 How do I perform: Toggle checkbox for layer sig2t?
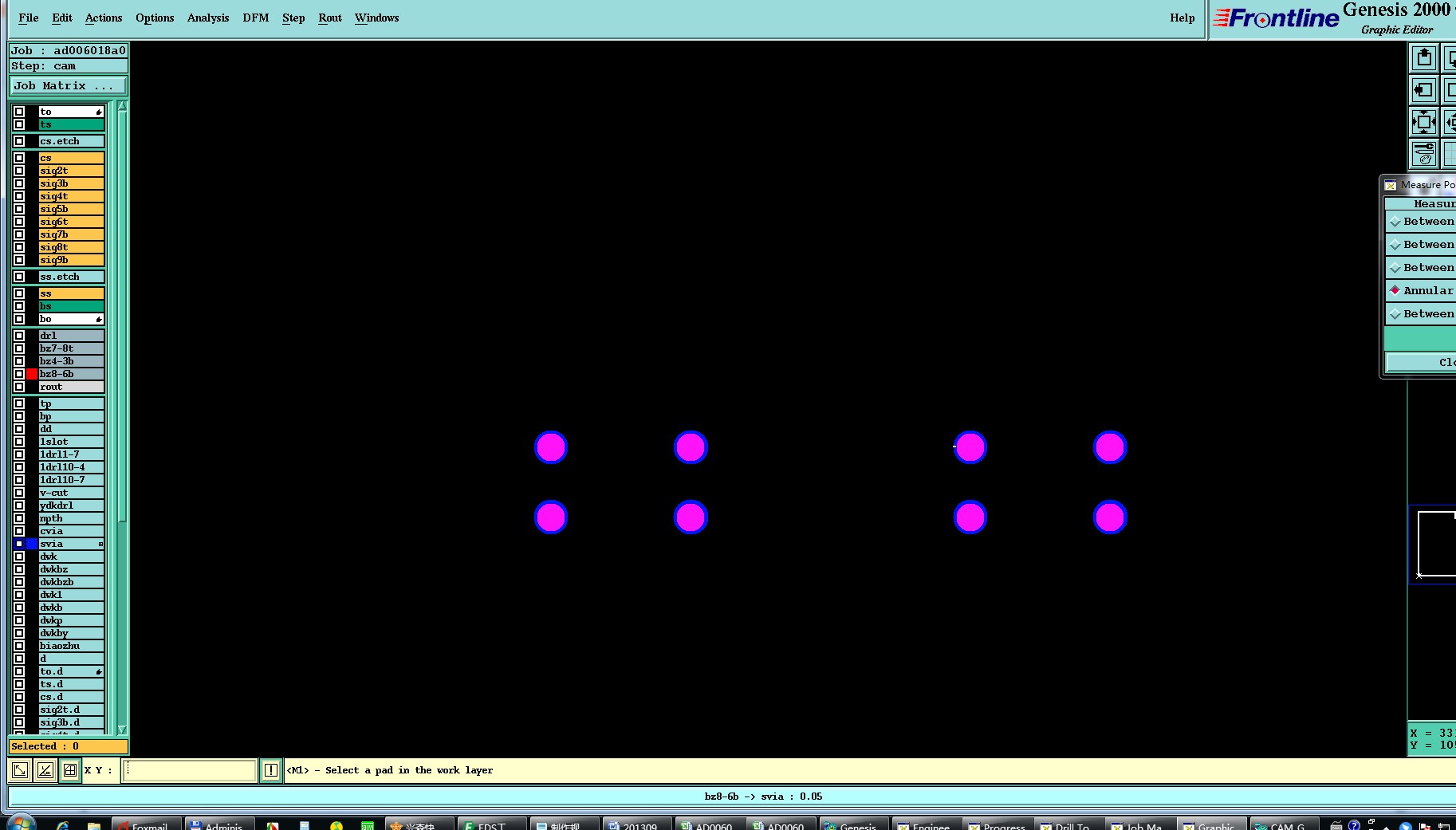coord(19,171)
